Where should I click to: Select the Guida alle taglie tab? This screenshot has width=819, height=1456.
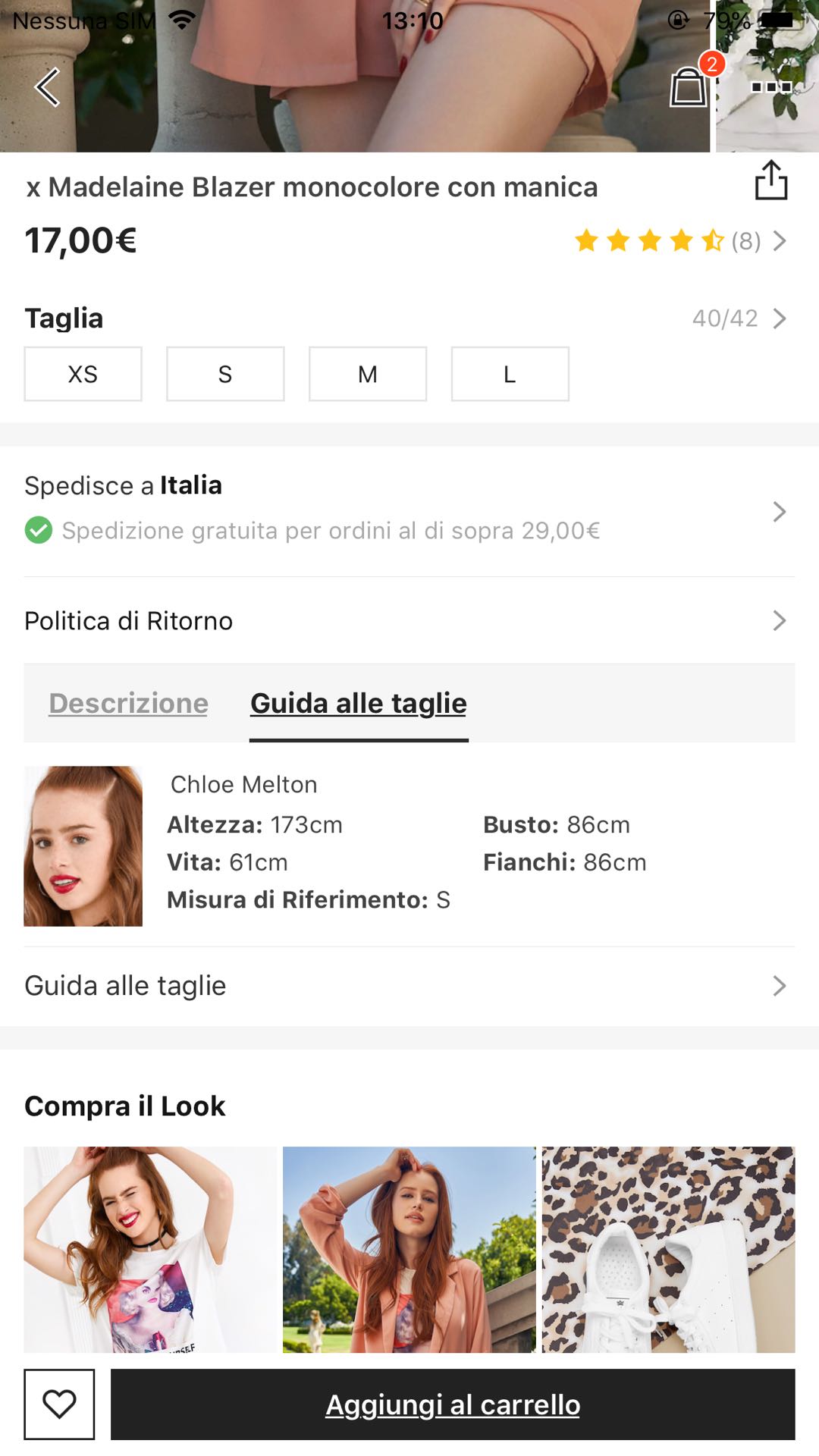tap(359, 703)
